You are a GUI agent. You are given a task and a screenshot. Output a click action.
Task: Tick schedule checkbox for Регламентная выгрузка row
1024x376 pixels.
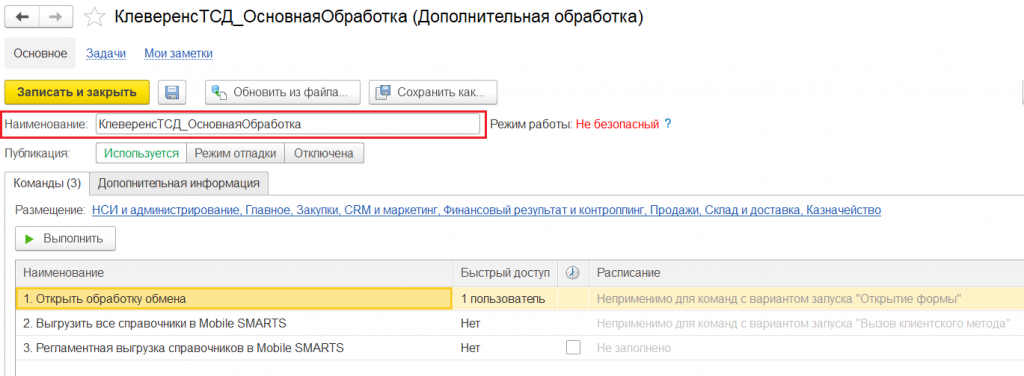click(x=573, y=348)
